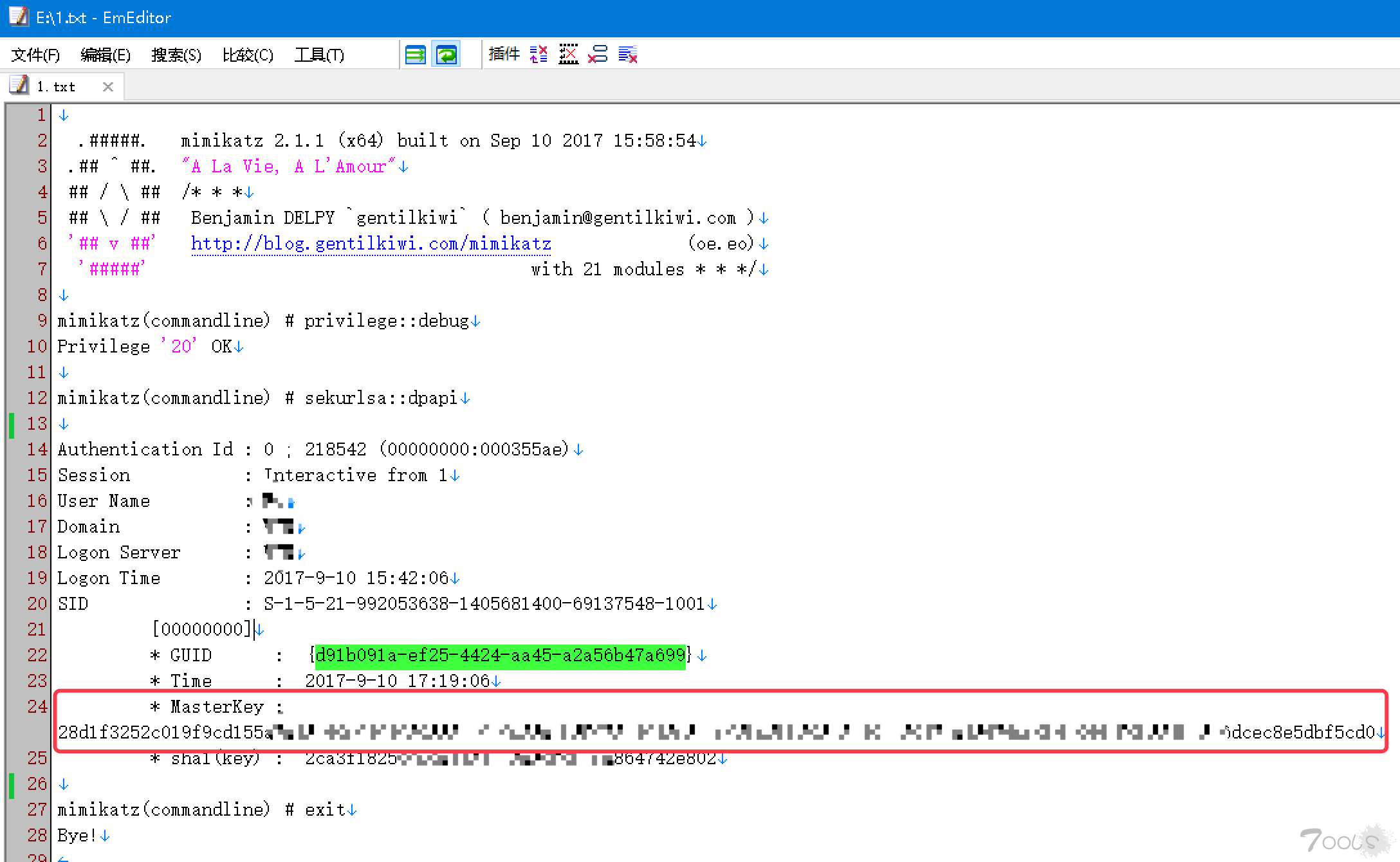1400x862 pixels.
Task: Close the 1.txt tab
Action: [108, 87]
